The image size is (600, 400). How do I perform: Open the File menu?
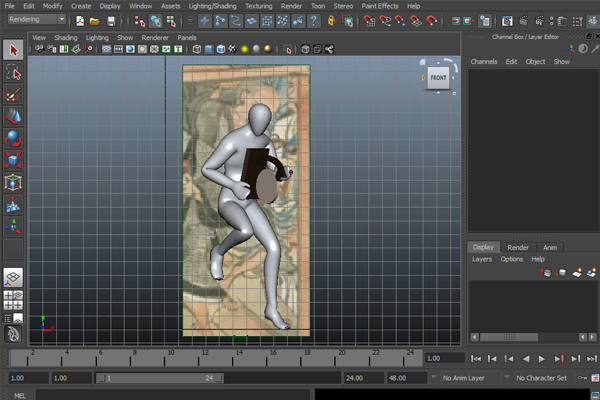tap(10, 6)
